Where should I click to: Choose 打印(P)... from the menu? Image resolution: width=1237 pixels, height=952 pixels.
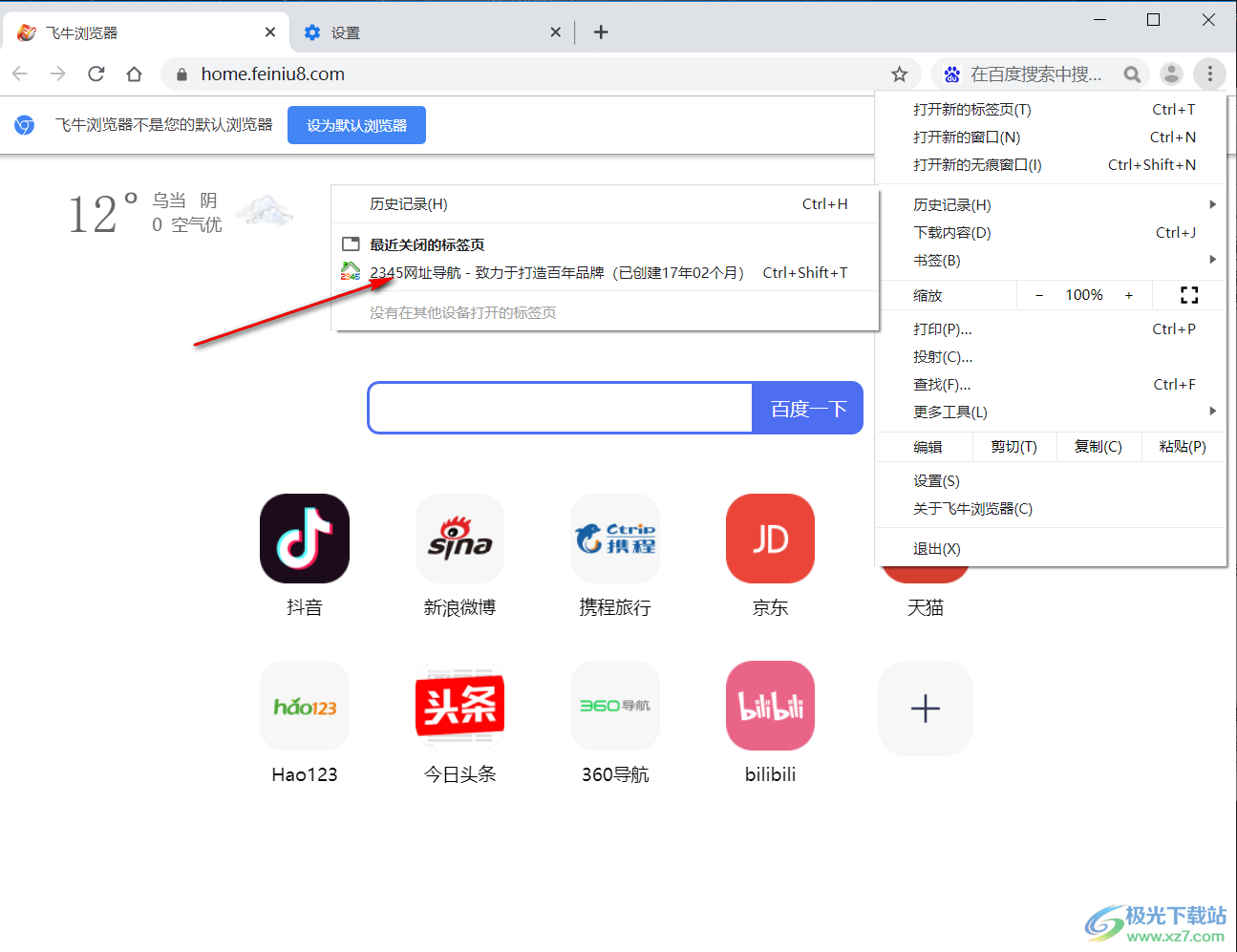pyautogui.click(x=1051, y=328)
